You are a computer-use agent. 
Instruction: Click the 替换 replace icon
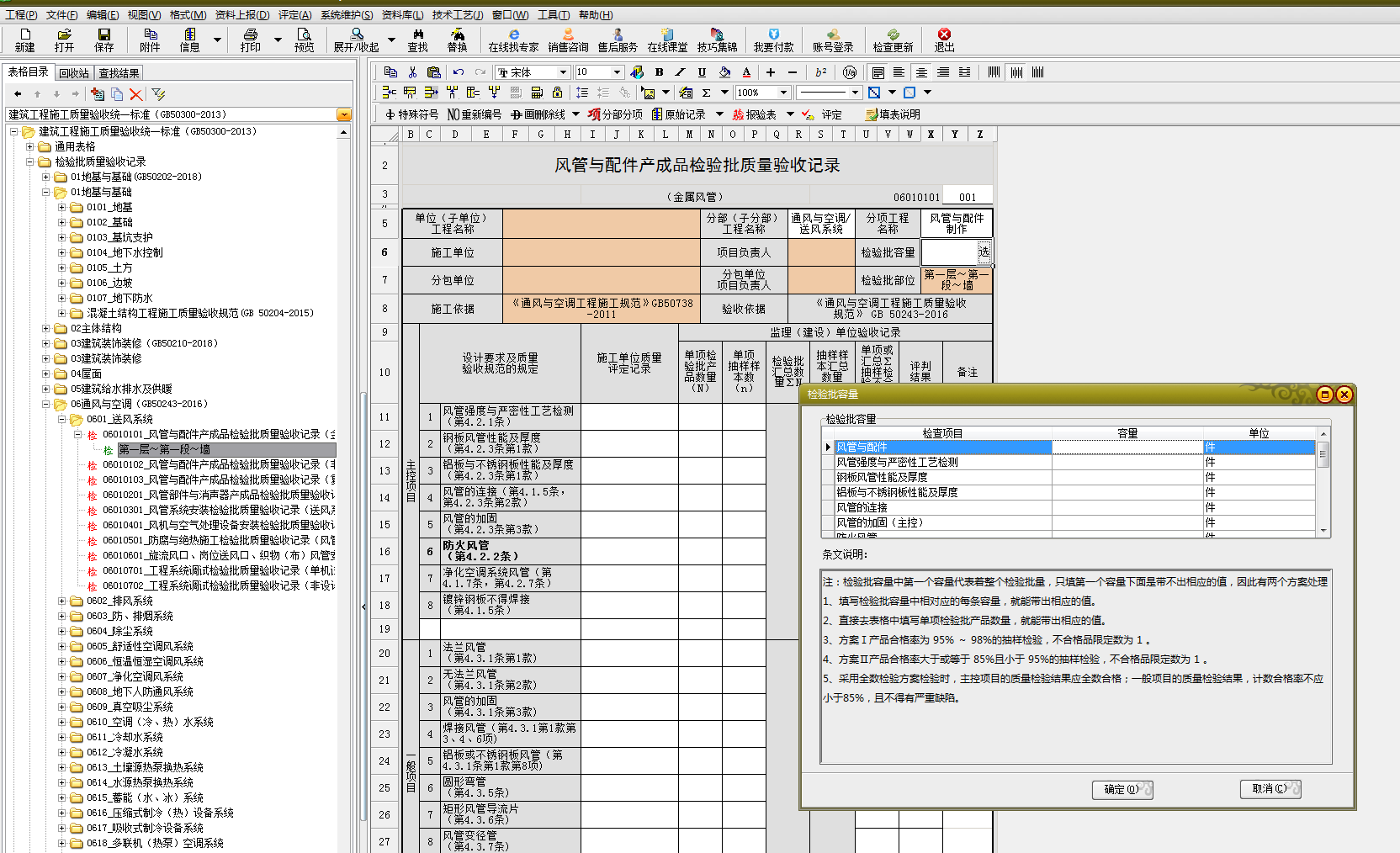pos(458,40)
